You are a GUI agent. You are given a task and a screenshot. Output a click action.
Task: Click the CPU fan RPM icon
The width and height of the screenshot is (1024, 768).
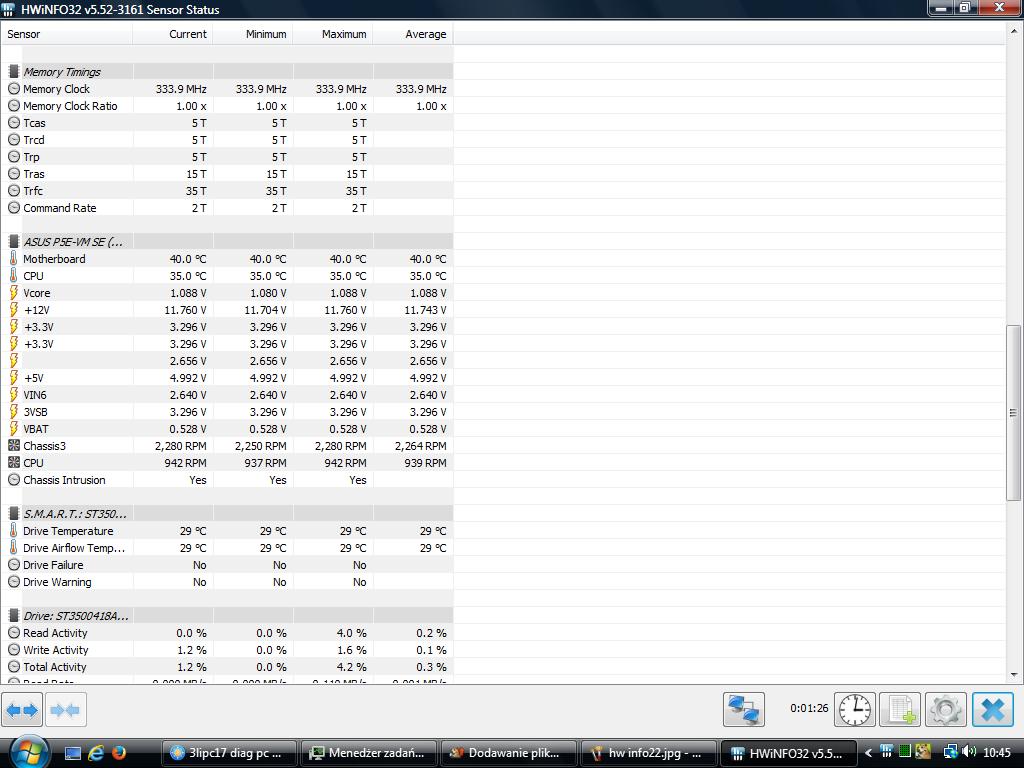14,463
